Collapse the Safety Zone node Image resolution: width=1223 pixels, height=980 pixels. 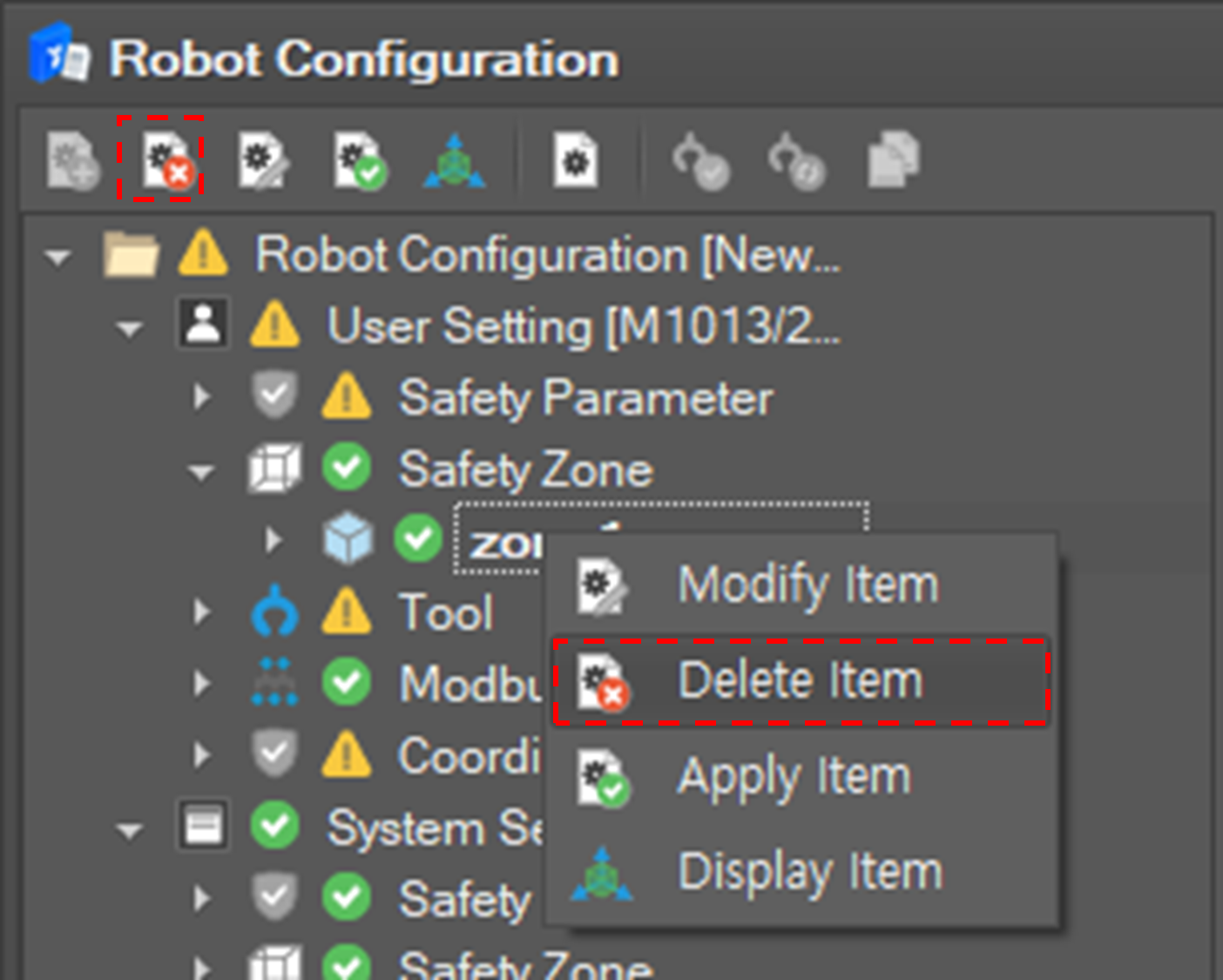(x=202, y=472)
